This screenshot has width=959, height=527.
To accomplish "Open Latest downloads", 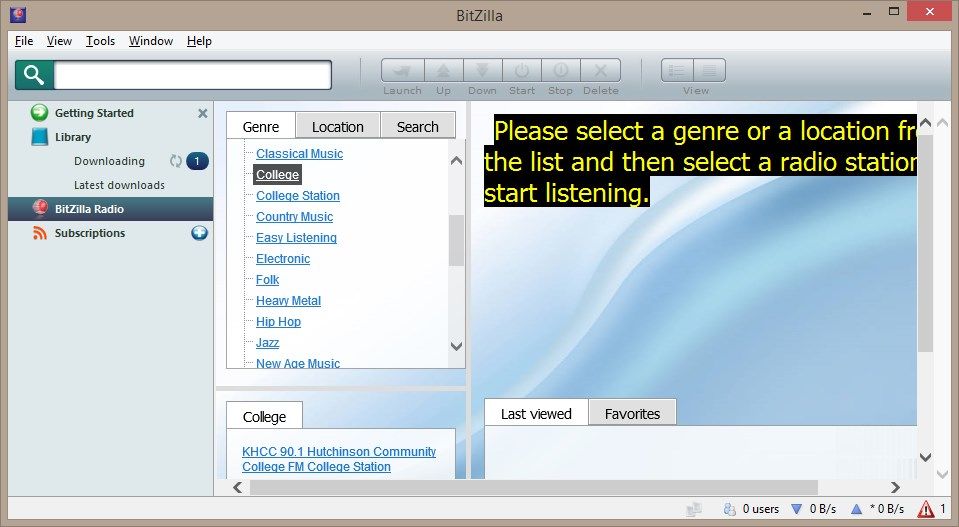I will coord(119,185).
